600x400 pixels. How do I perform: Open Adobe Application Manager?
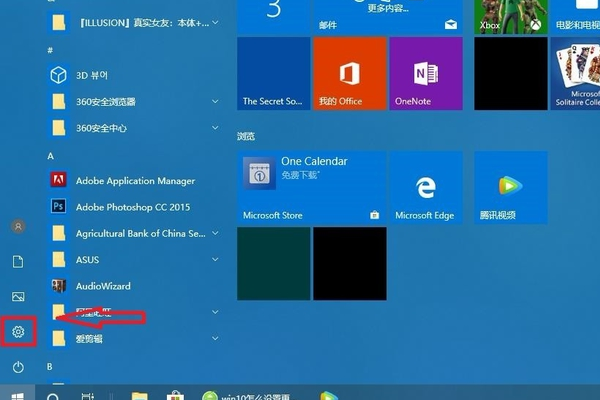pos(134,180)
